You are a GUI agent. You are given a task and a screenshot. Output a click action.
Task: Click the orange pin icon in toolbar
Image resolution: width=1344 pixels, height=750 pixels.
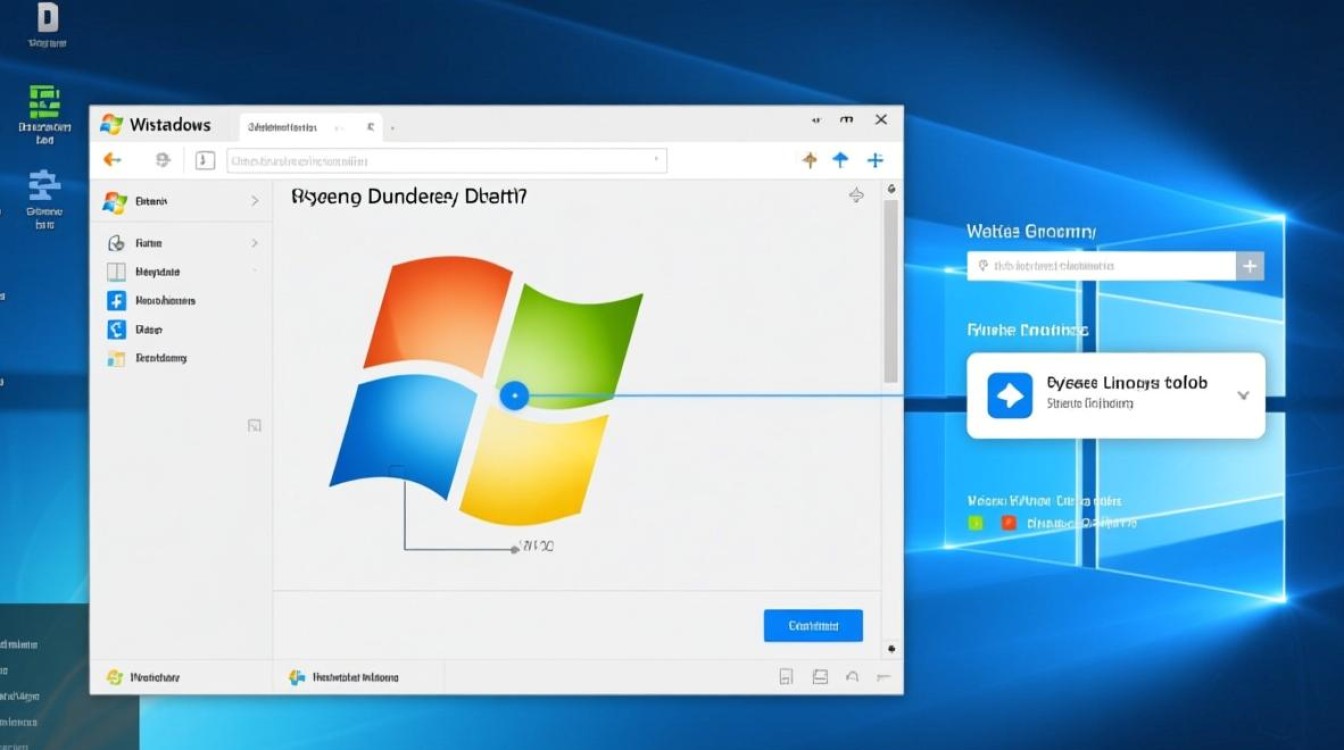[810, 160]
